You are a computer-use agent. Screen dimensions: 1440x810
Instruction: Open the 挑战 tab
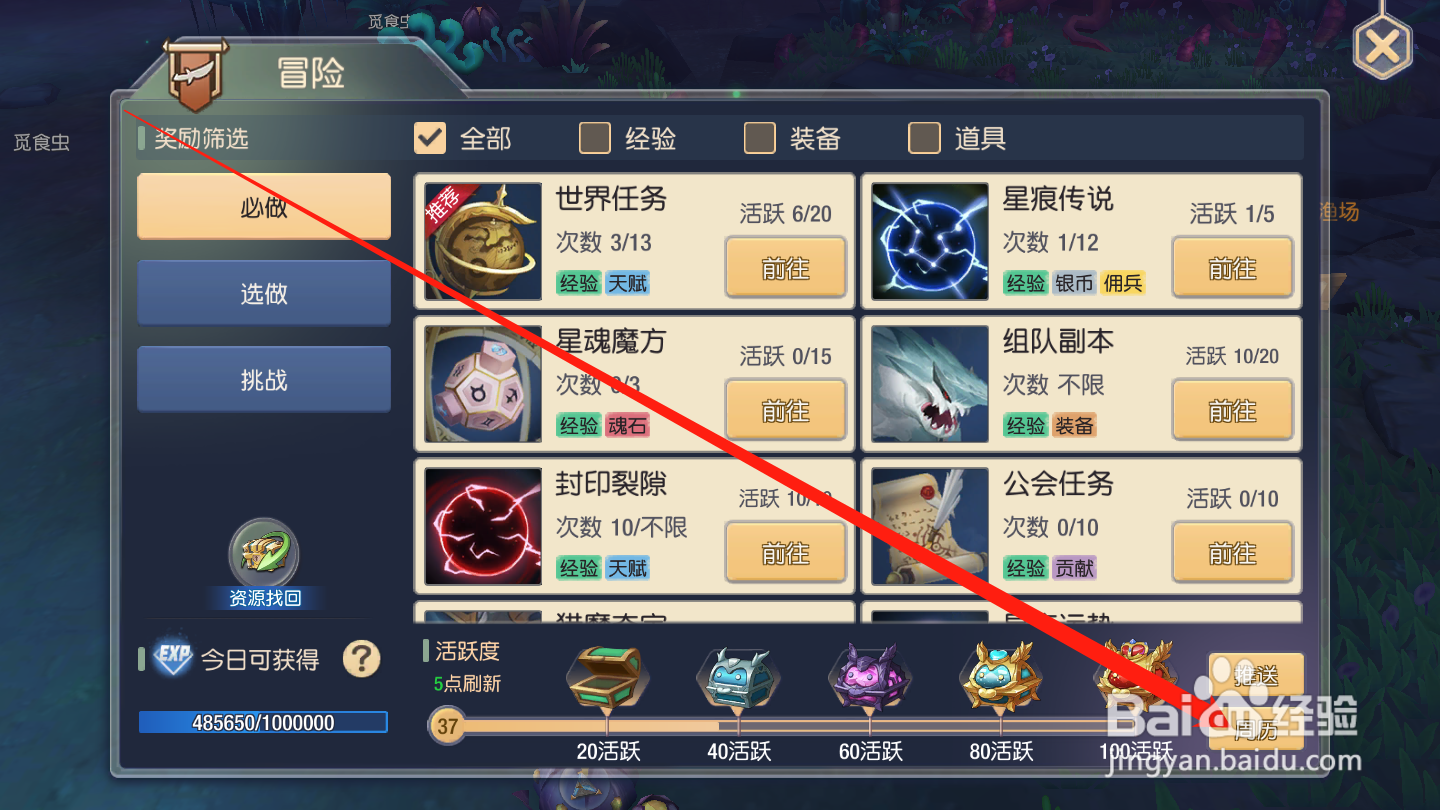pyautogui.click(x=264, y=379)
